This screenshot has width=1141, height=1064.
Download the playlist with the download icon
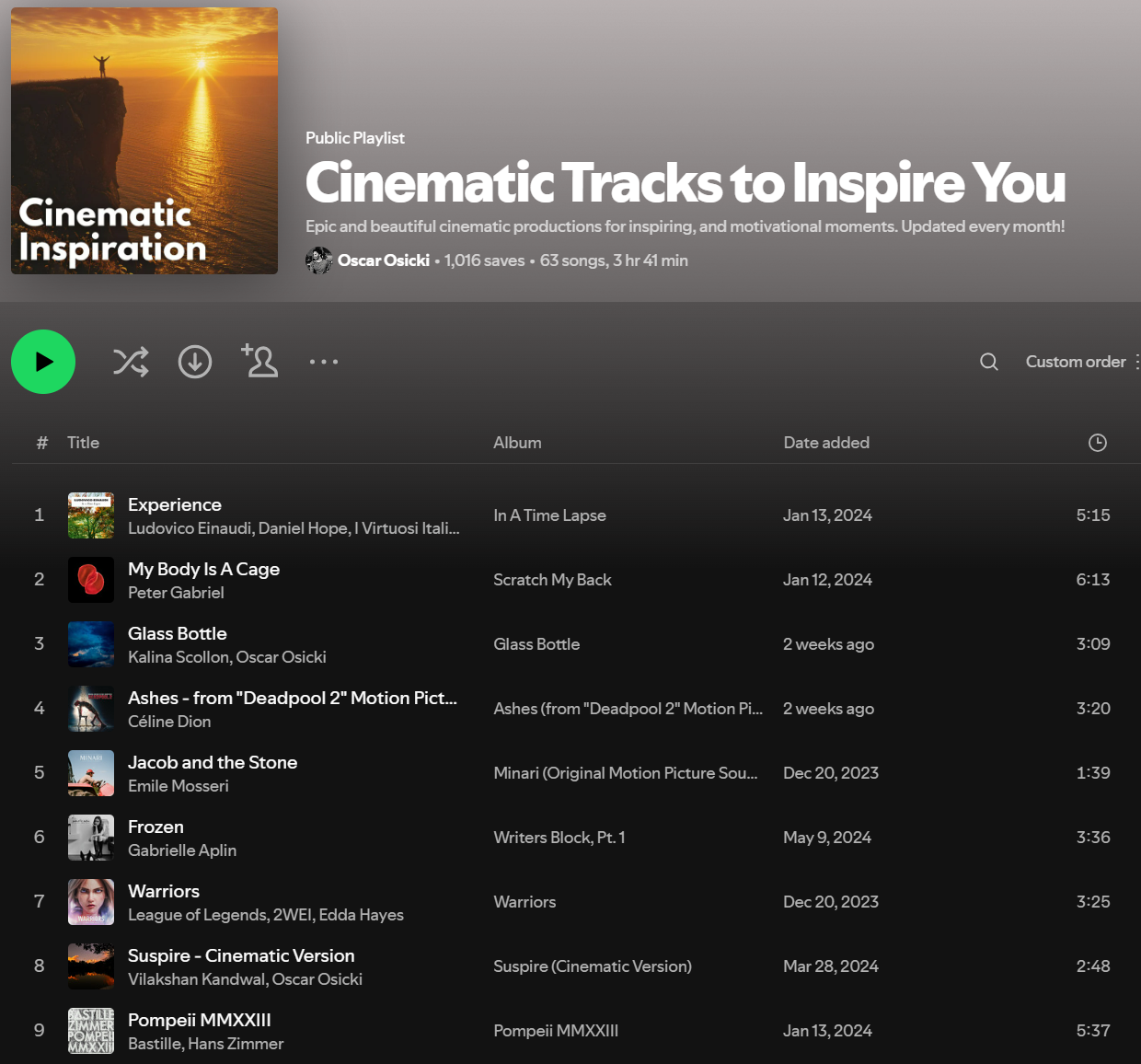click(195, 362)
